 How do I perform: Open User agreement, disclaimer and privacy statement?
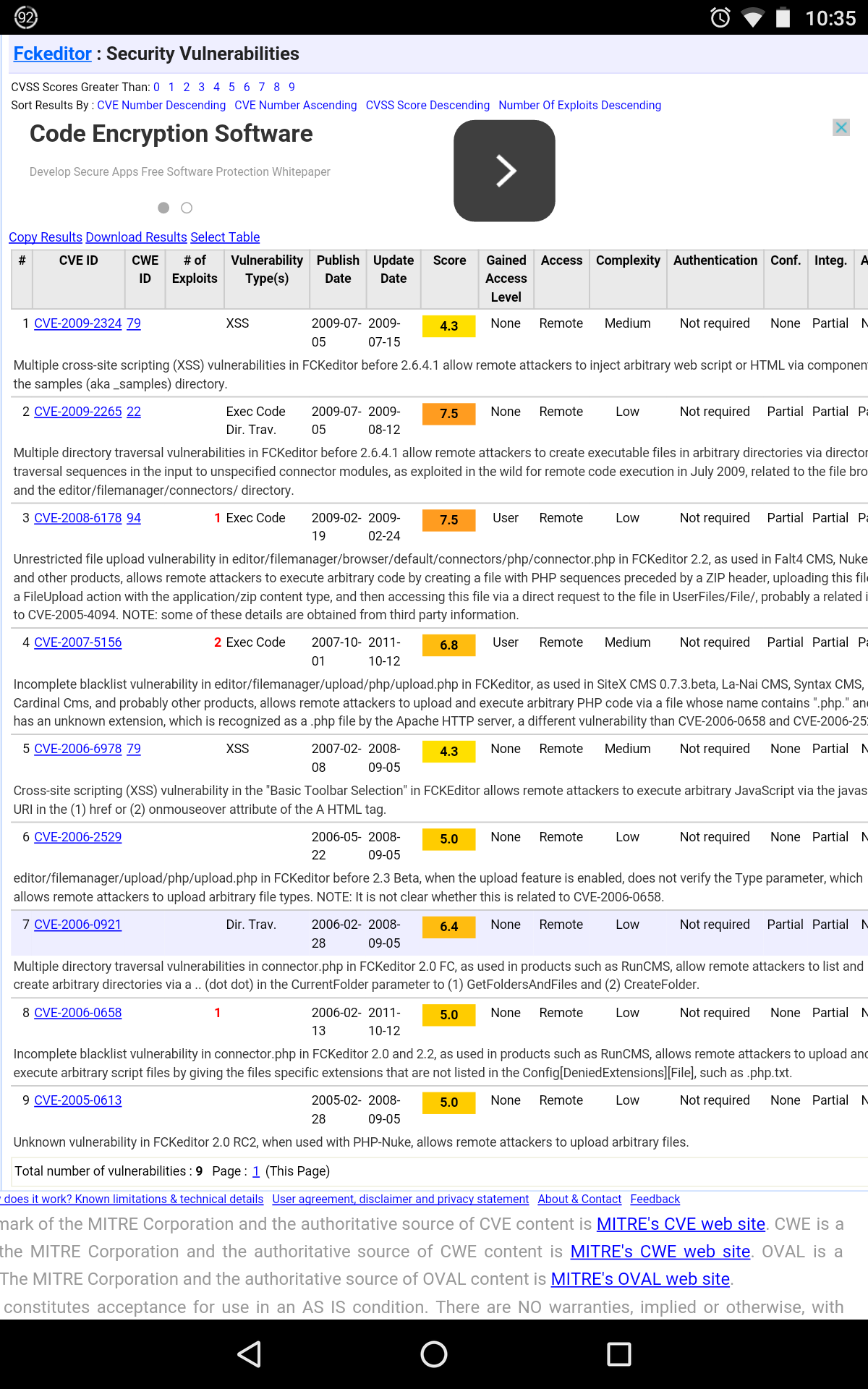coord(401,1199)
